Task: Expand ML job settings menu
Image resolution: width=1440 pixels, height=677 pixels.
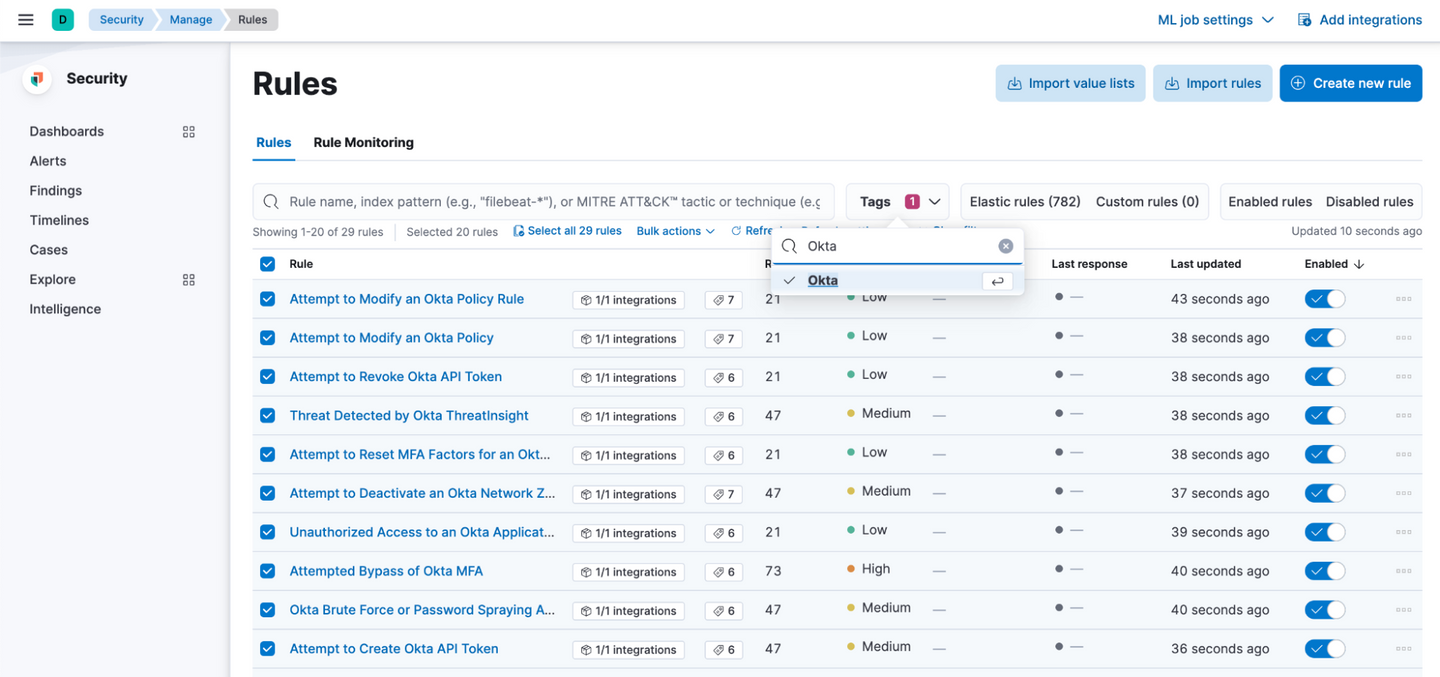Action: [x=1215, y=20]
